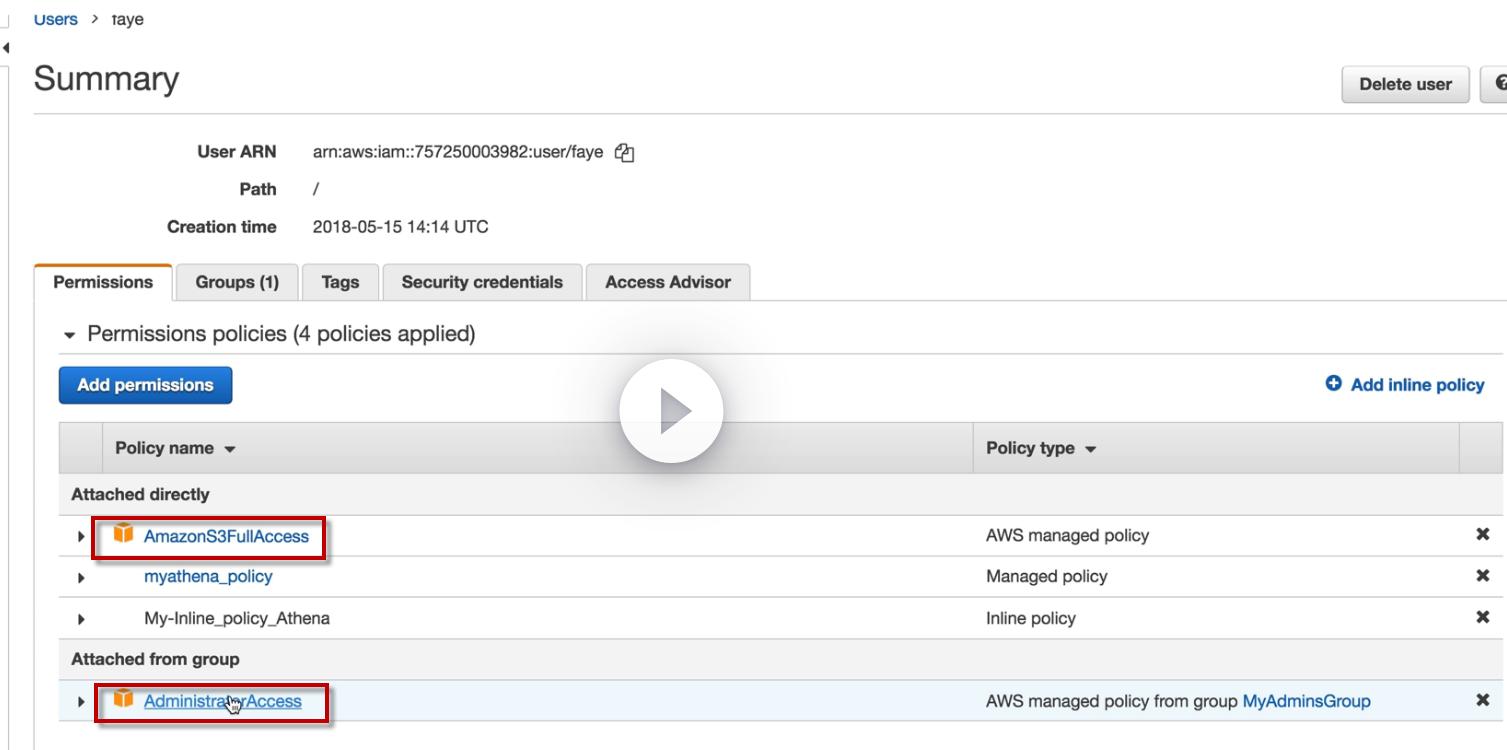Screen dimensions: 1507x750
Task: Click the Attached from group header
Action: point(155,659)
